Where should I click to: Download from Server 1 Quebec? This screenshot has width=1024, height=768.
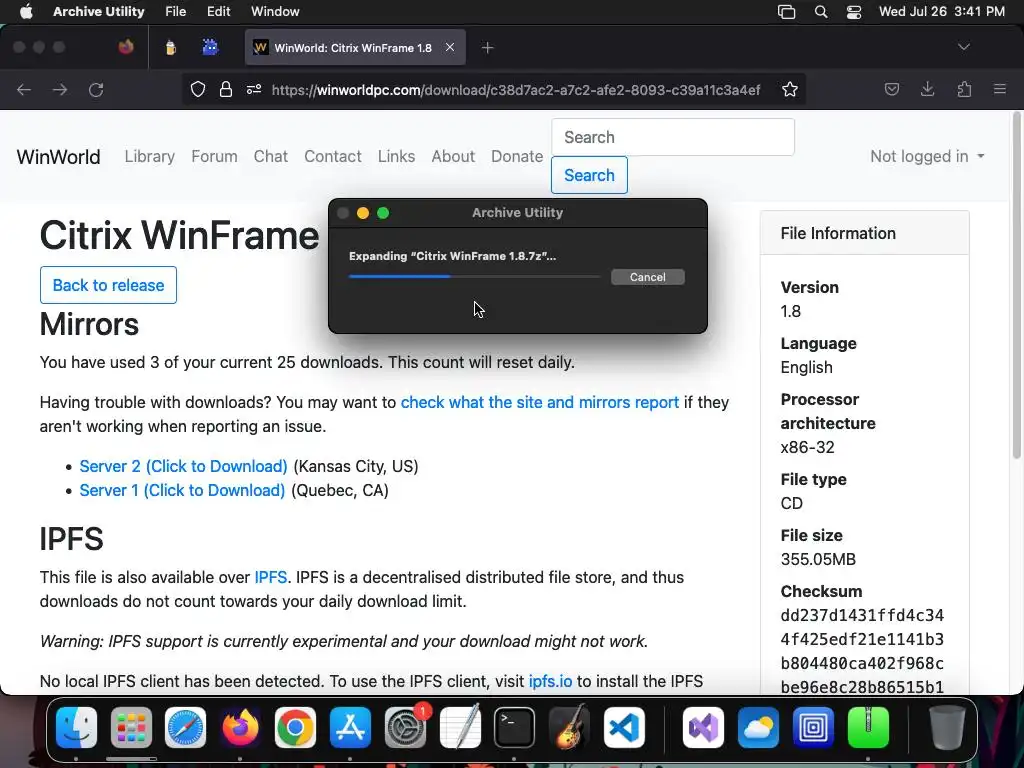point(182,490)
